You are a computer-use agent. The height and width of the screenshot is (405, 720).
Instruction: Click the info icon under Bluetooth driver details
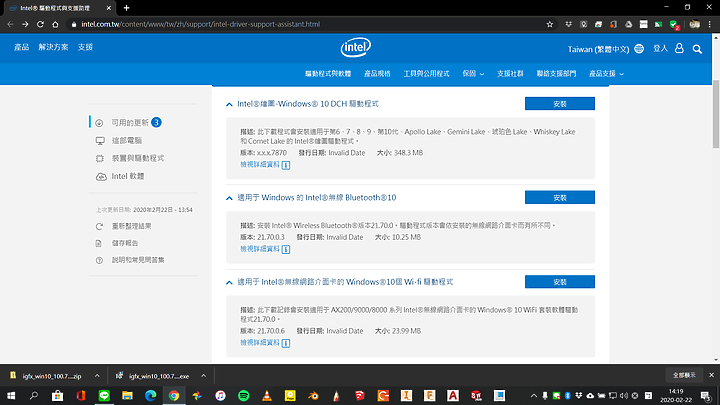[286, 249]
